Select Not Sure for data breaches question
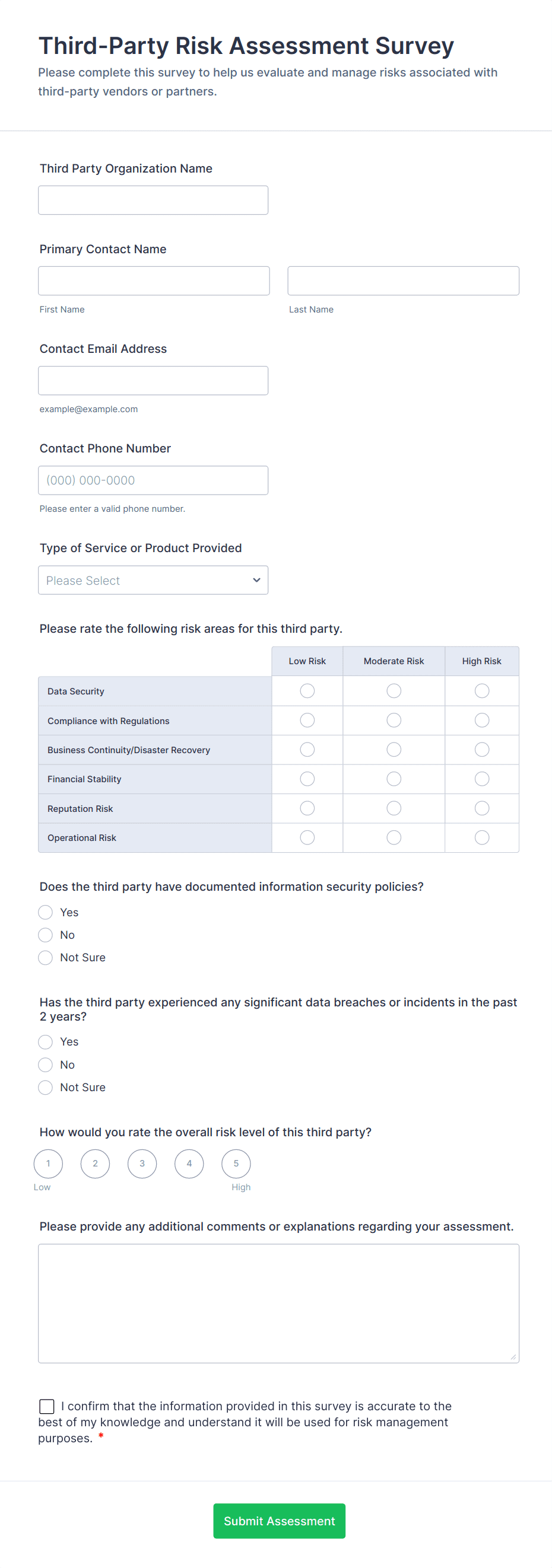Screen dimensions: 552x1568 coord(45,1087)
